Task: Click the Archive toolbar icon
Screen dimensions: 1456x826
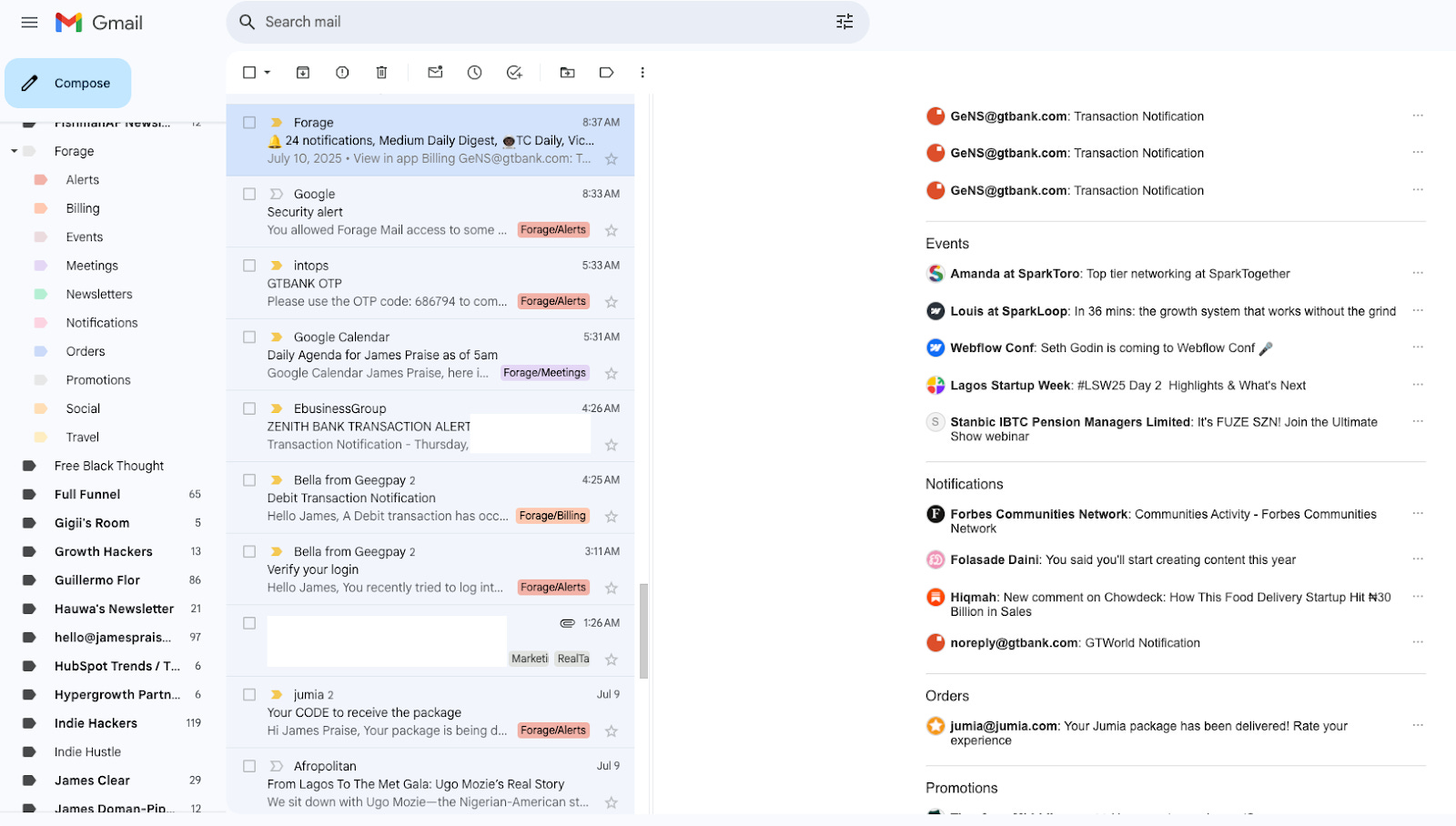Action: point(303,73)
